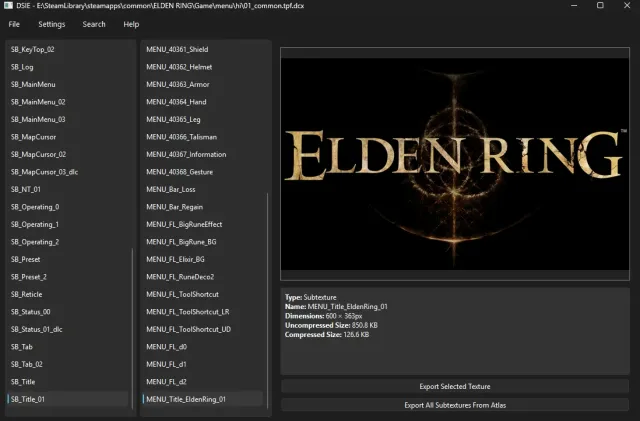
Task: Select MENU_FL_RuneDeco2 subtexture
Action: (x=202, y=277)
